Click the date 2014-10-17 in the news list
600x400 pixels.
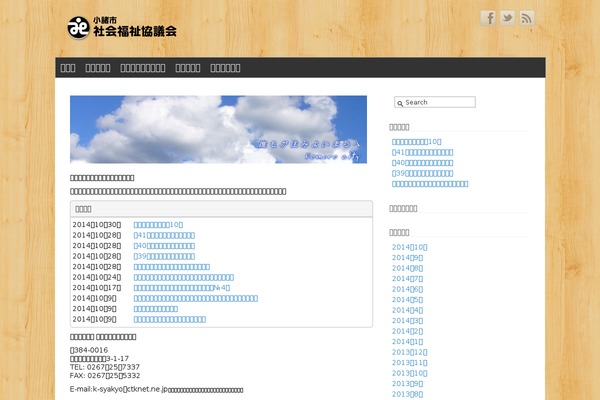97,288
